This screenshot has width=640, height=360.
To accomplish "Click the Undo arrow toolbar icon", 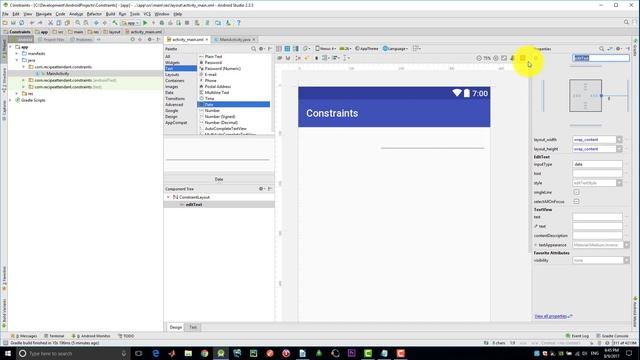I will (32, 23).
